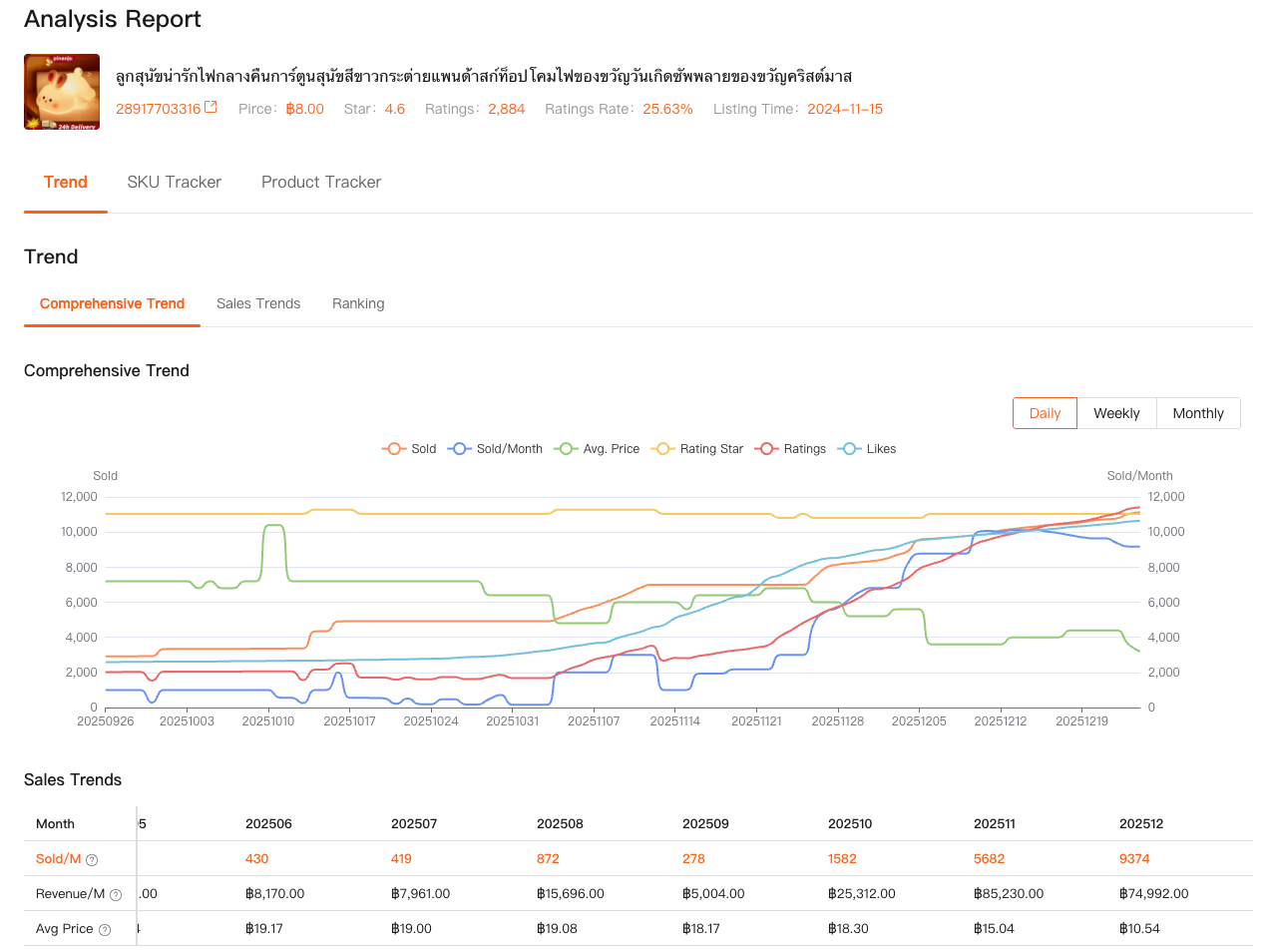Open the Product Tracker tab
Screen dimensions: 1270x952
(321, 182)
